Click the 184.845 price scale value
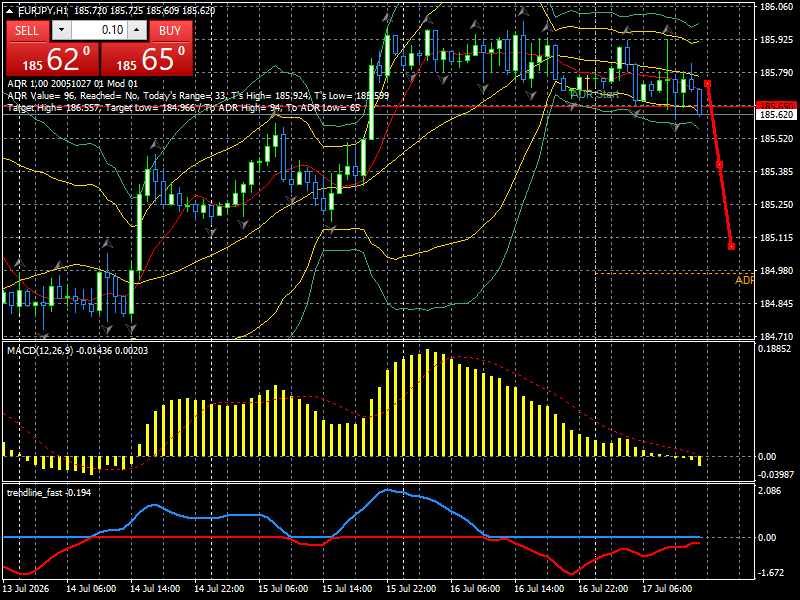The width and height of the screenshot is (800, 600). tap(777, 304)
